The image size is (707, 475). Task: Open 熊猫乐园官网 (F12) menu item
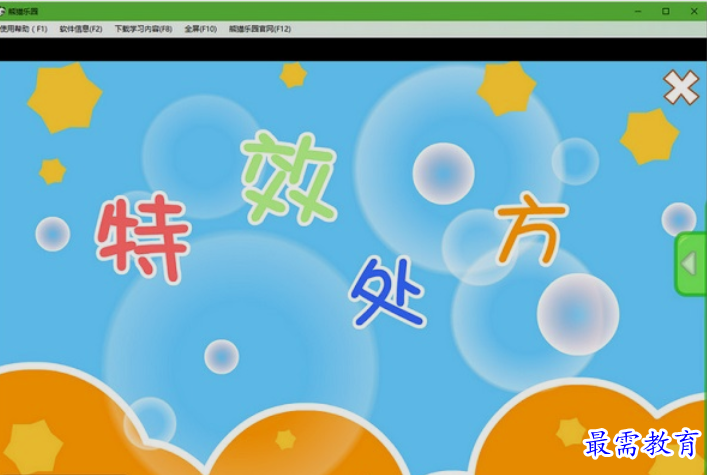pos(260,29)
